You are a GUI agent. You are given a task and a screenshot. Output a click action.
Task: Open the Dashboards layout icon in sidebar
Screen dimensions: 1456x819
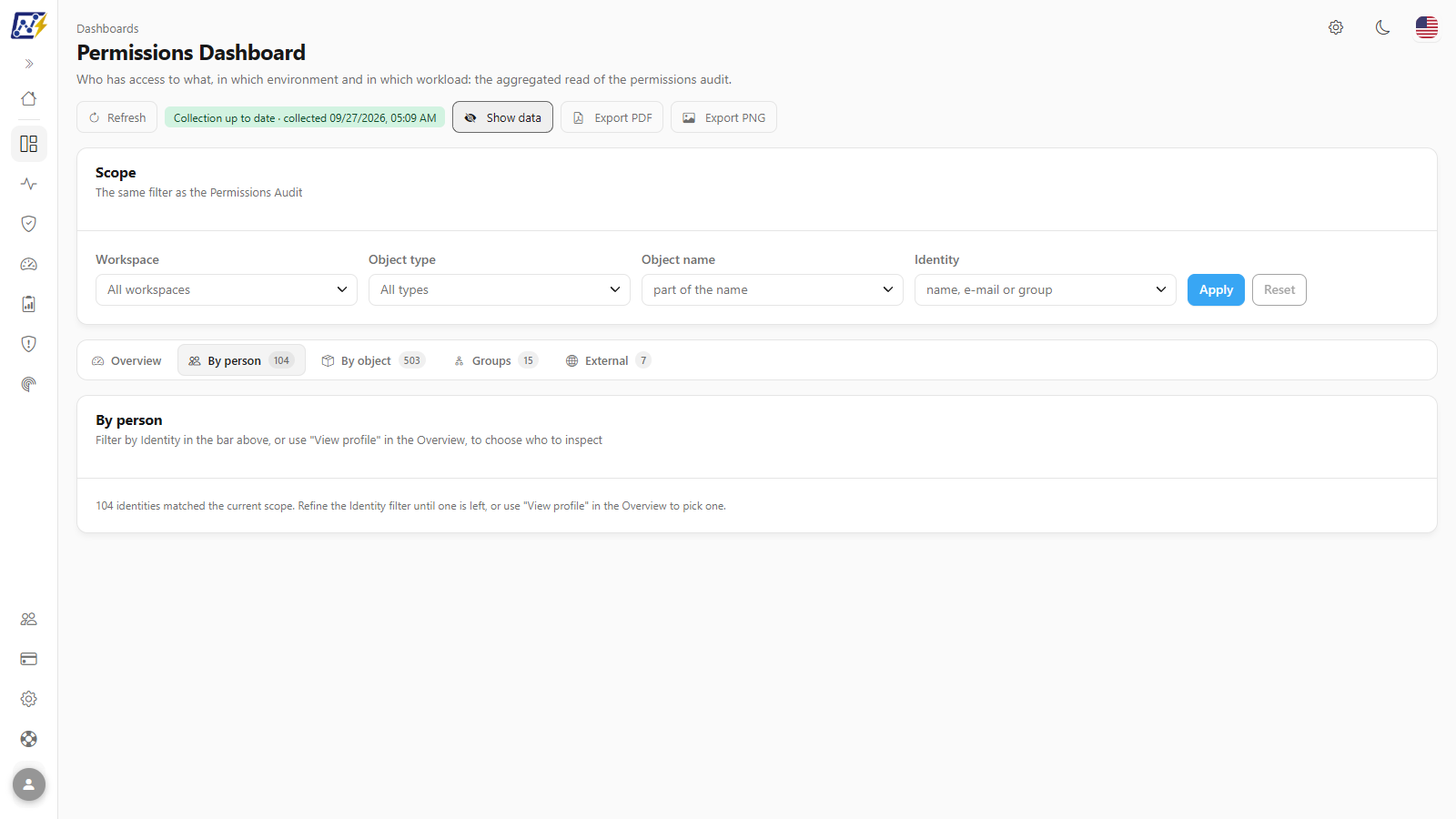tap(29, 144)
